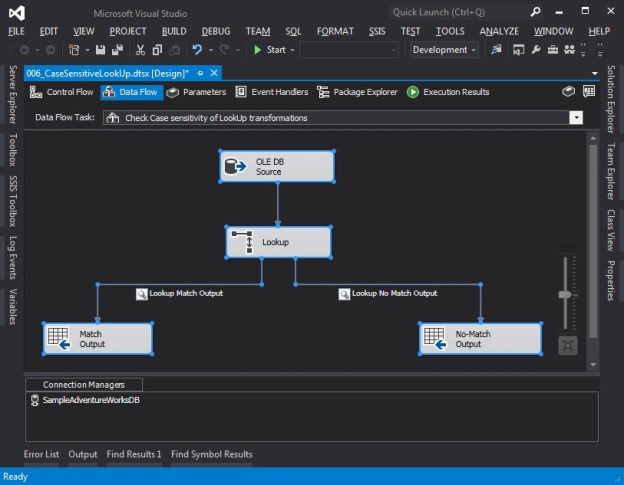Save the file with the Save icon
This screenshot has height=485, width=624.
tap(100, 50)
